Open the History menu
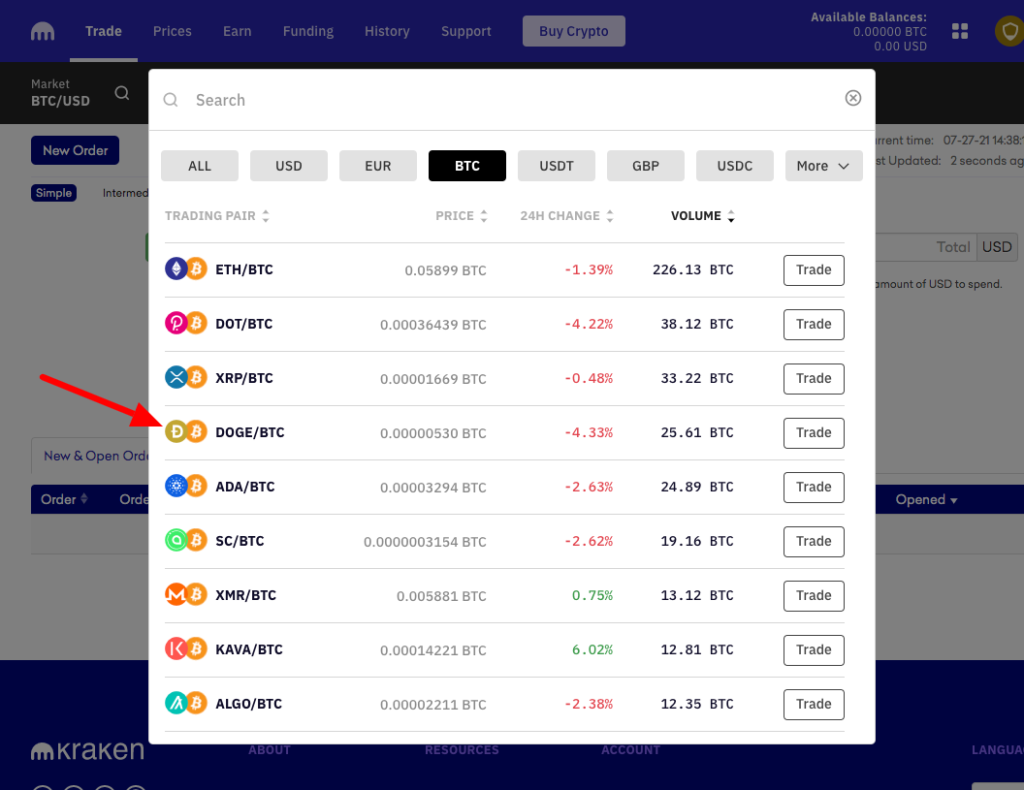This screenshot has width=1024, height=790. 387,31
